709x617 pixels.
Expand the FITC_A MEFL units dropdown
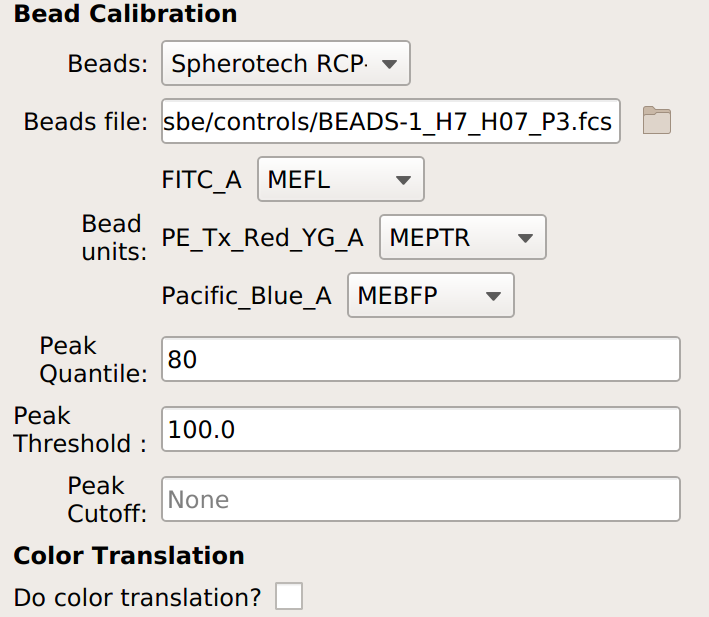pyautogui.click(x=341, y=179)
